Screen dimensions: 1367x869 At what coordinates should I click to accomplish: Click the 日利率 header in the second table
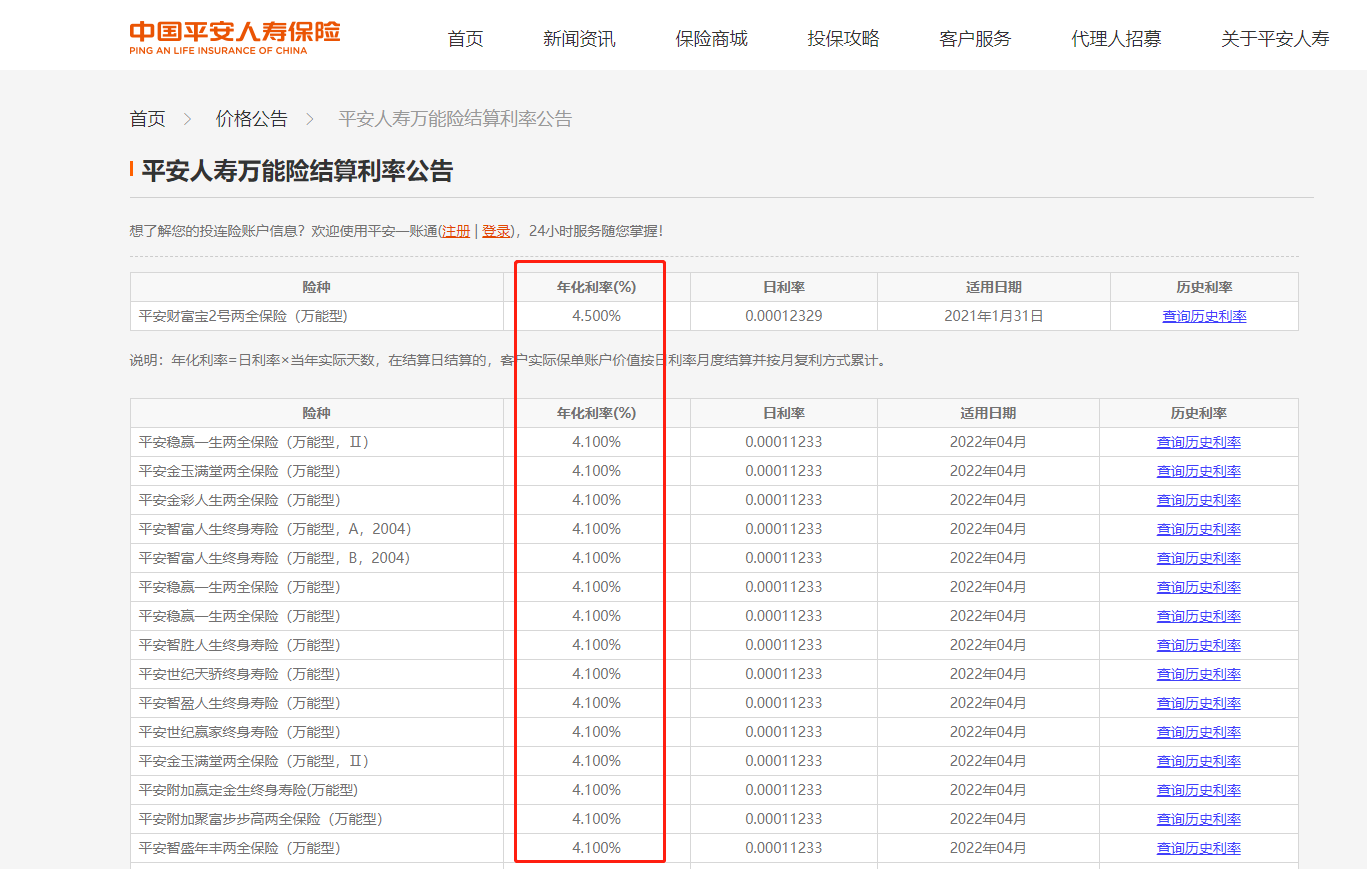(x=784, y=413)
